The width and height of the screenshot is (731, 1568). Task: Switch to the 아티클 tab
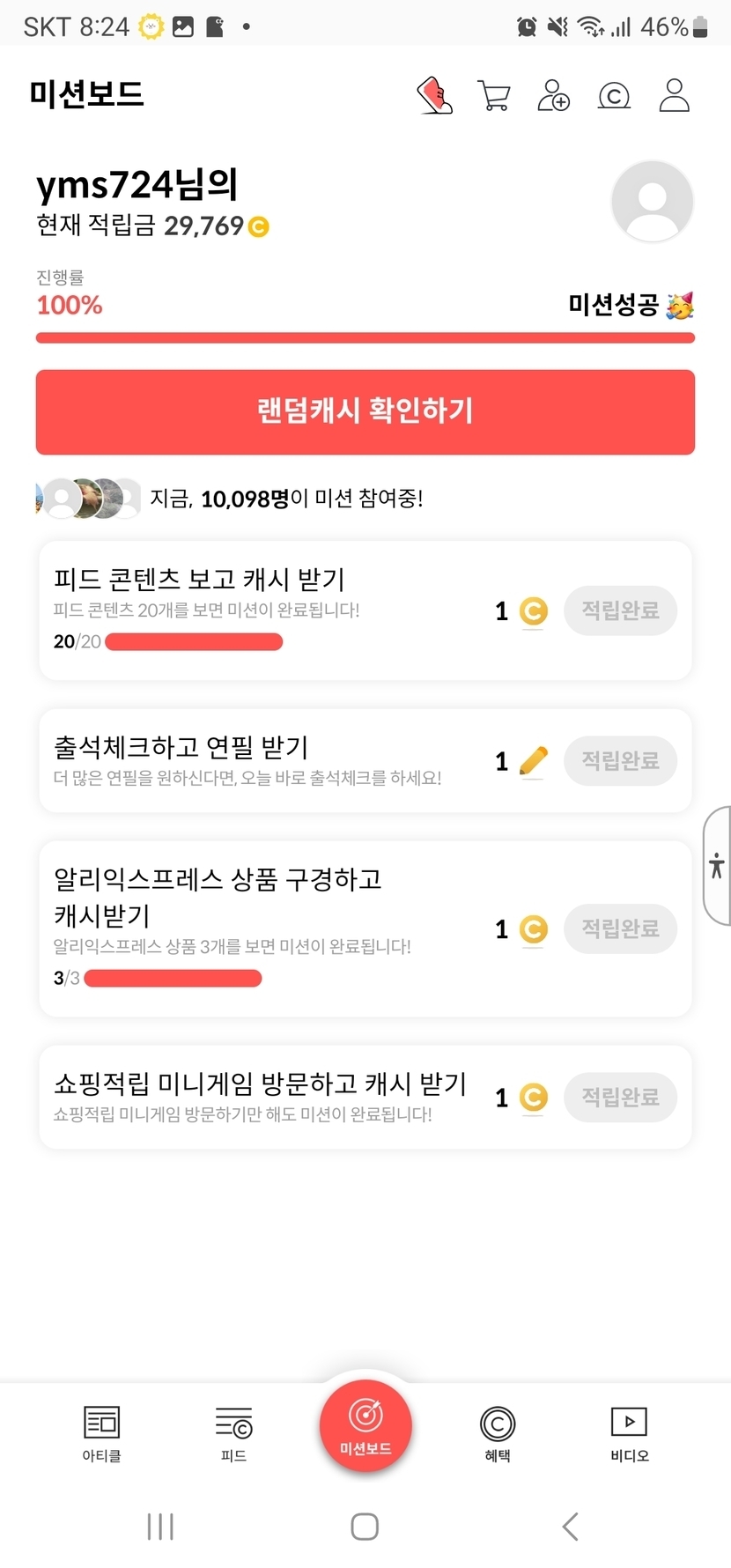click(x=101, y=1431)
